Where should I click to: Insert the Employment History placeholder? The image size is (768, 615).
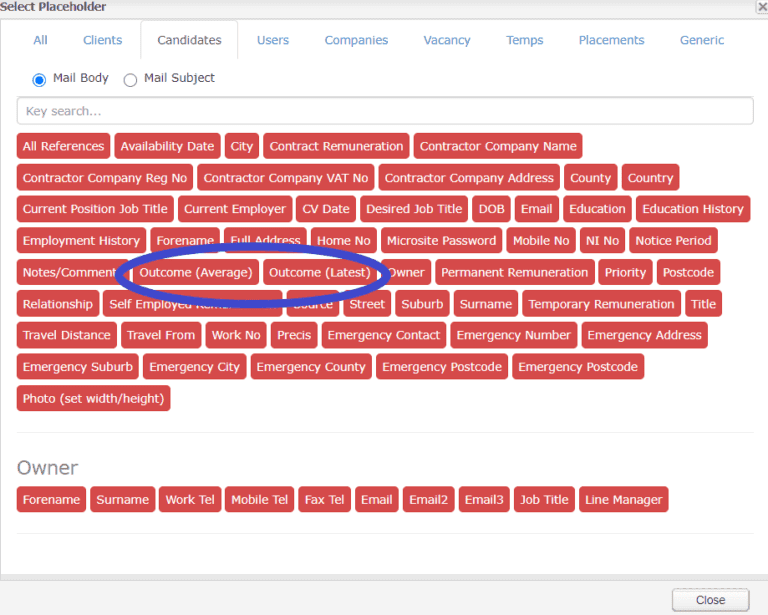point(81,240)
